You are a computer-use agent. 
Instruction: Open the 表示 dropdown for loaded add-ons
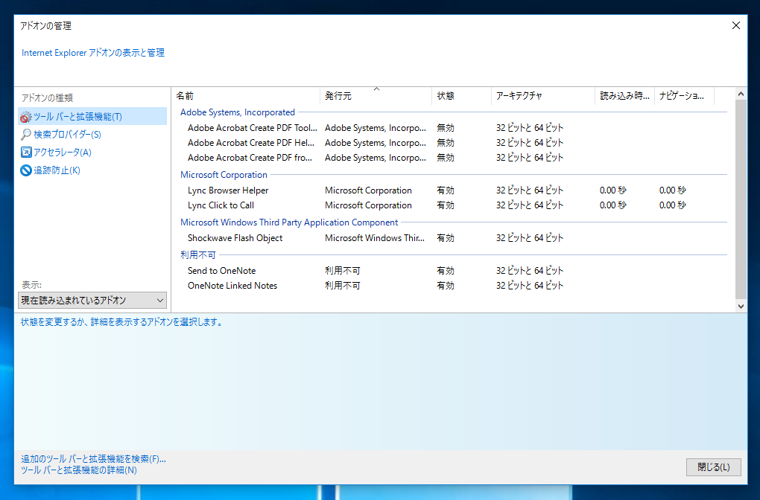click(93, 300)
